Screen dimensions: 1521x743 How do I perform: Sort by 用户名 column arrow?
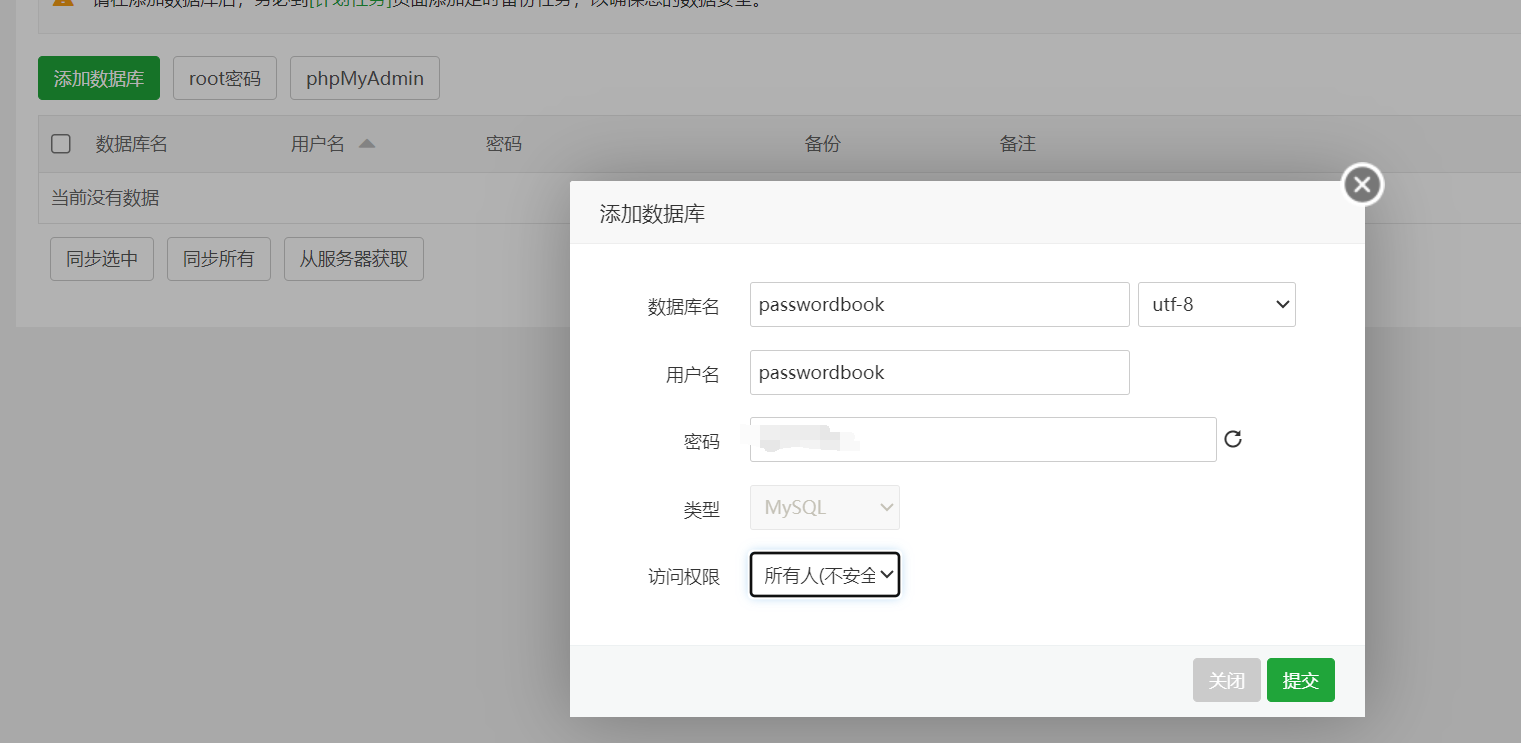point(367,144)
